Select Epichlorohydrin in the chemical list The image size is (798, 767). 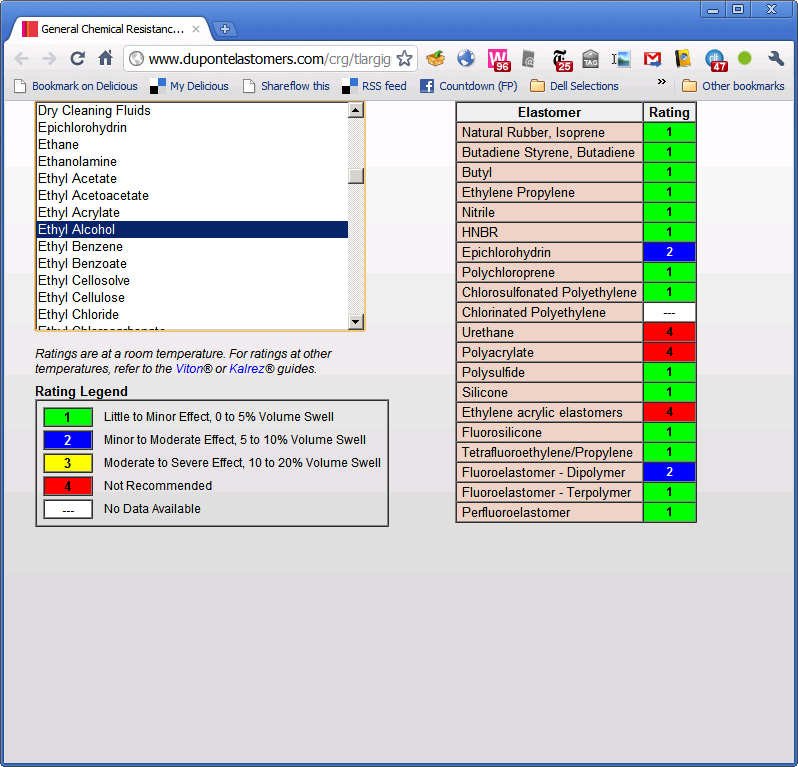click(192, 127)
